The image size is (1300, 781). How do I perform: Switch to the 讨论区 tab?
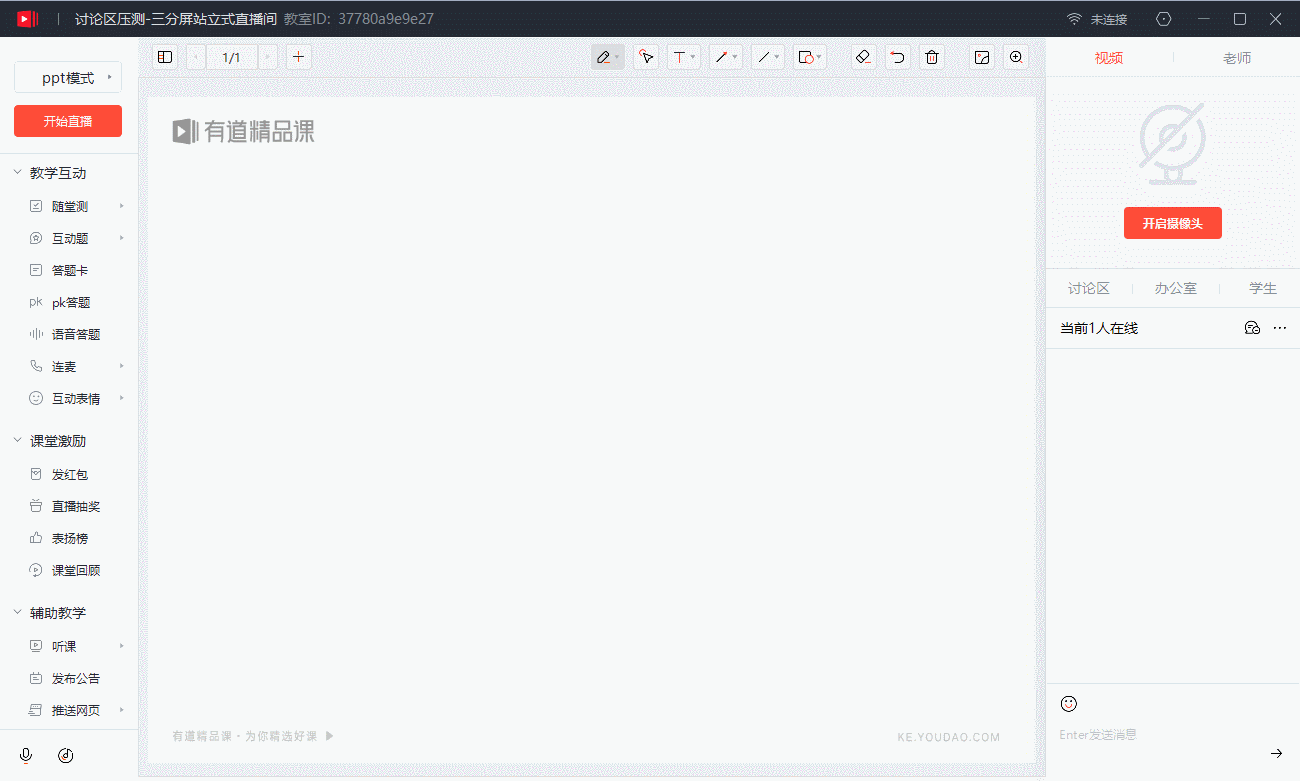coord(1089,288)
